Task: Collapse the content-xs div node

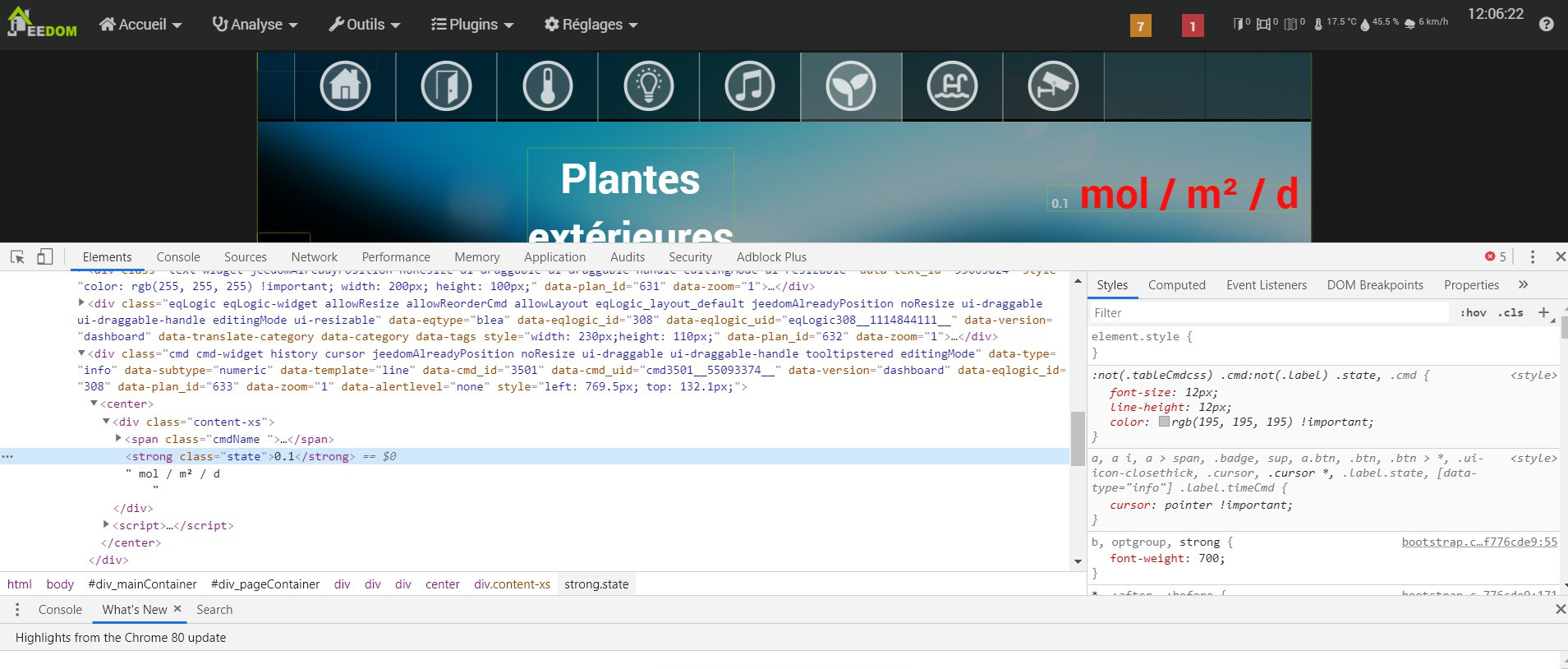Action: pyautogui.click(x=106, y=421)
